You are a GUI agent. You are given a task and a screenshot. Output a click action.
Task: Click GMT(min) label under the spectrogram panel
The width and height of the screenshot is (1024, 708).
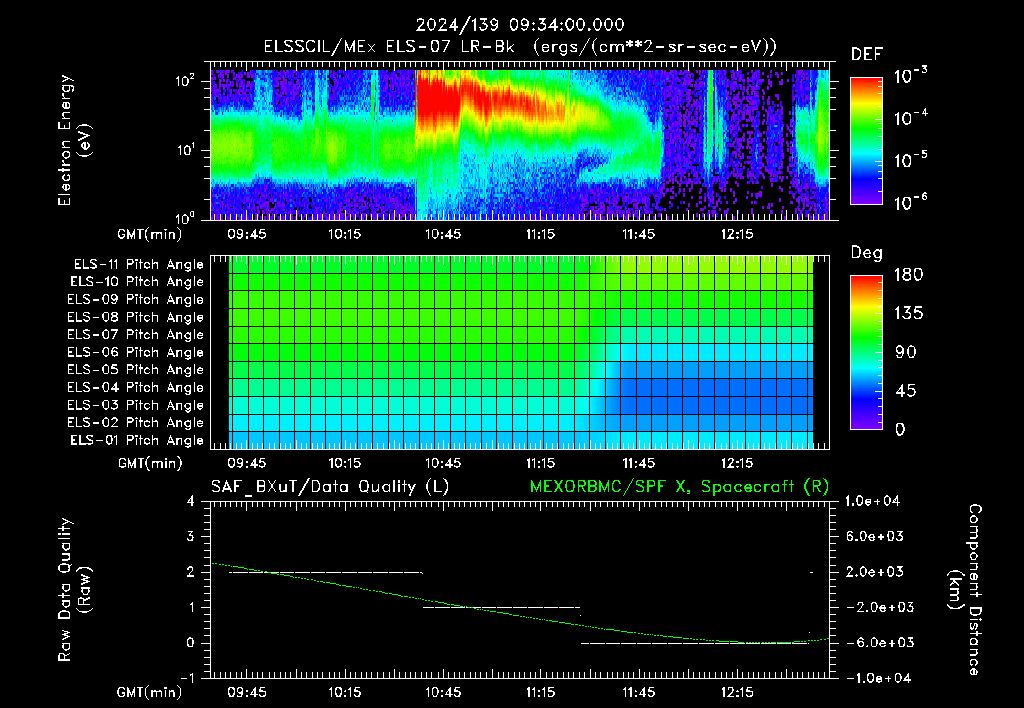150,234
